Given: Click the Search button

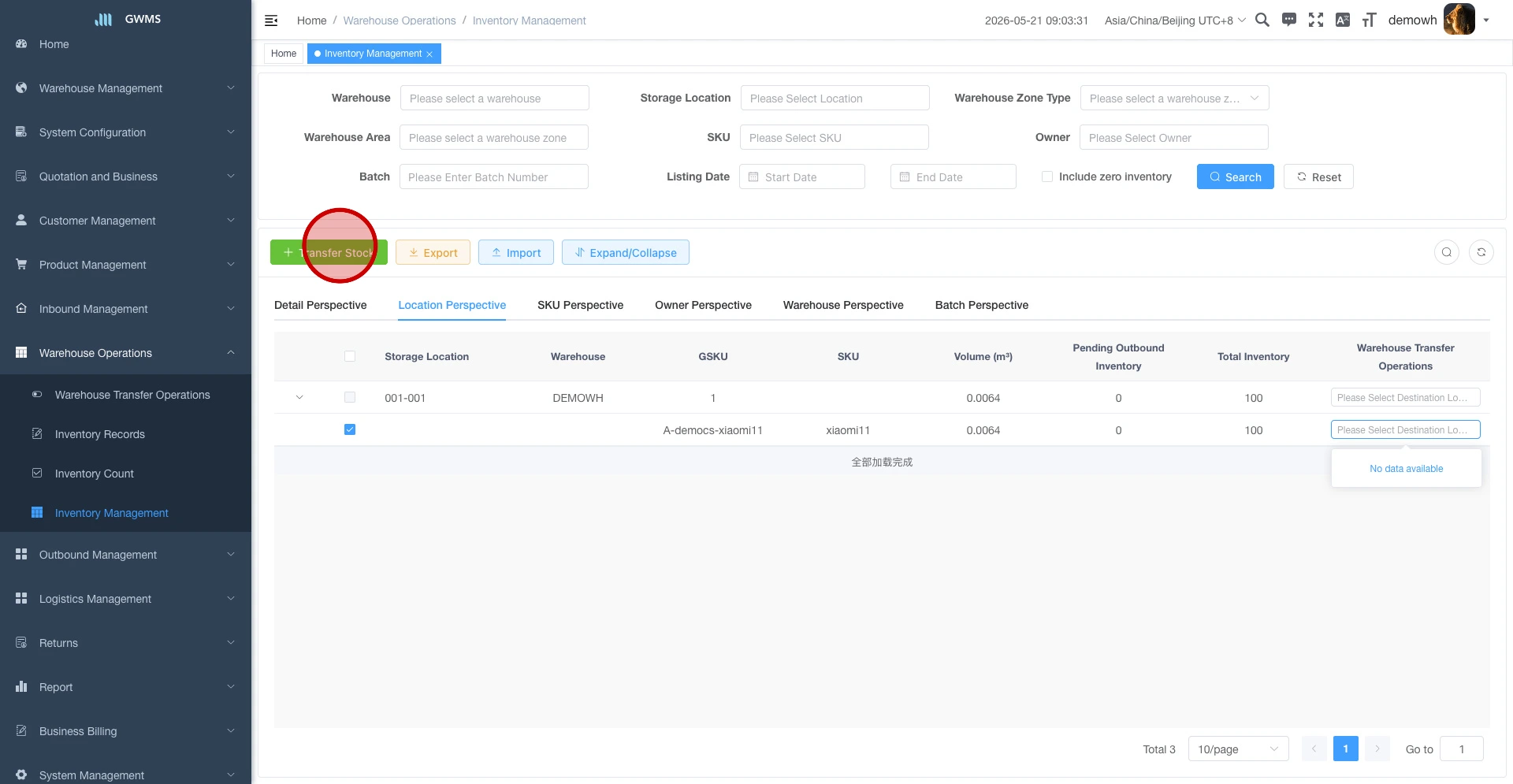Looking at the screenshot, I should coord(1235,176).
